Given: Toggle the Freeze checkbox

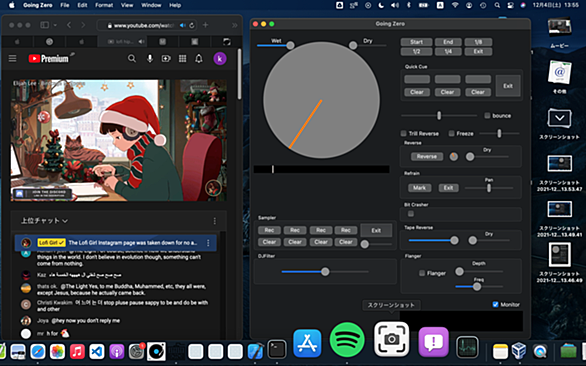Looking at the screenshot, I should 451,133.
